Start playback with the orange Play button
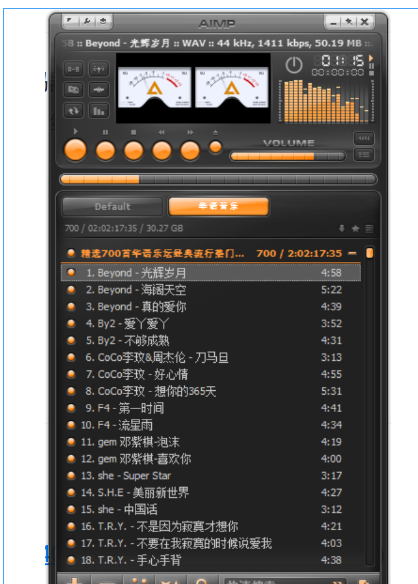The width and height of the screenshot is (418, 584). (75, 150)
